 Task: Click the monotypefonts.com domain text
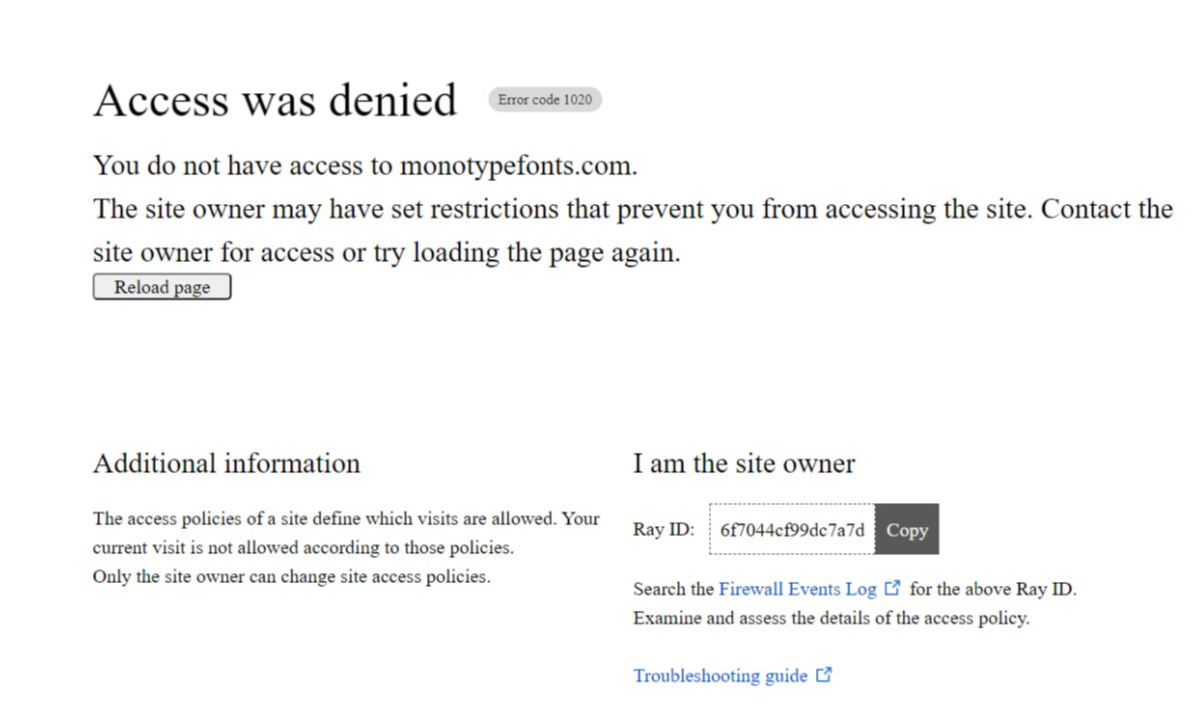point(518,166)
